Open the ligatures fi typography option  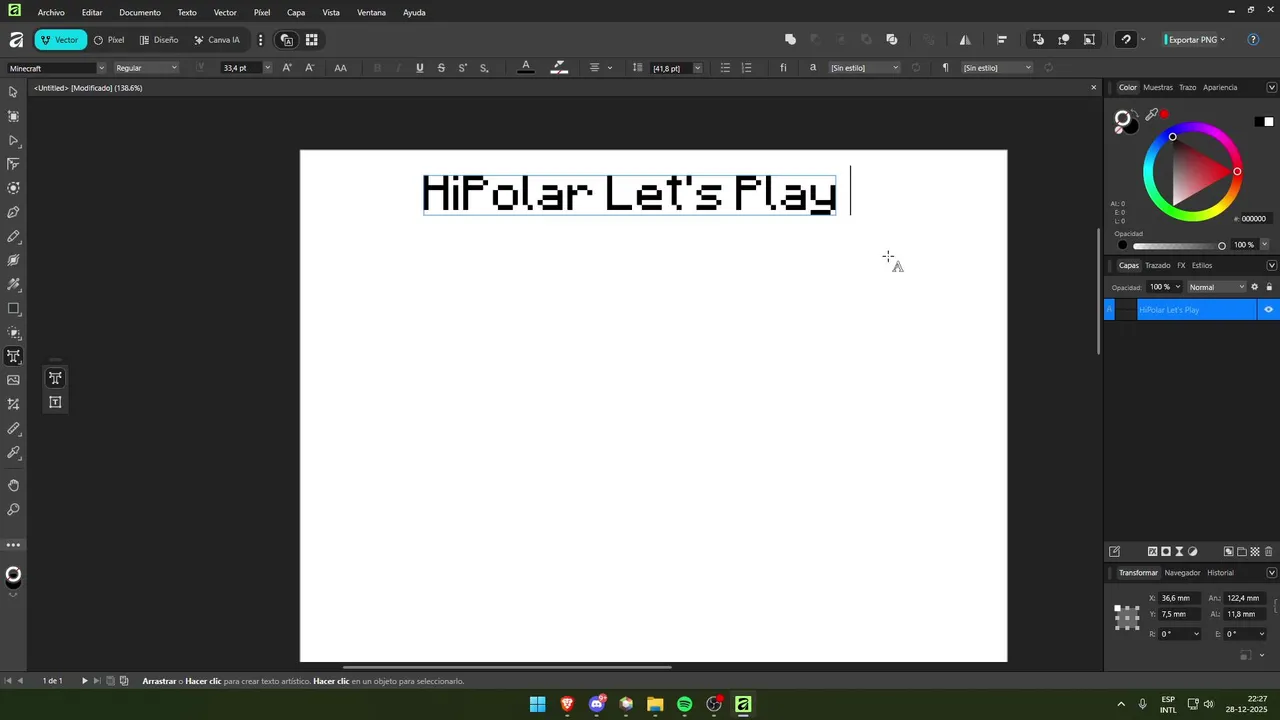(x=783, y=68)
